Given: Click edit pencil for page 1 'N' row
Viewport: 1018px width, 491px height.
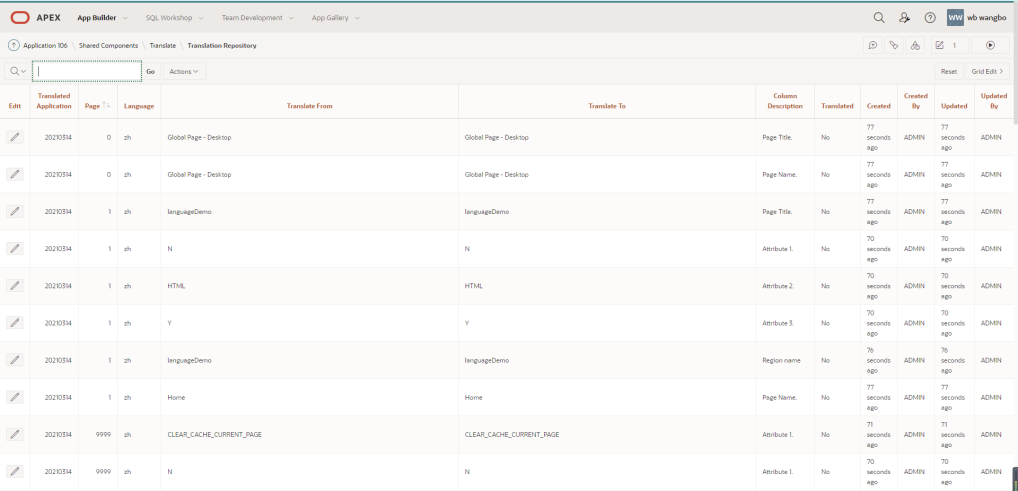Looking at the screenshot, I should (x=15, y=248).
